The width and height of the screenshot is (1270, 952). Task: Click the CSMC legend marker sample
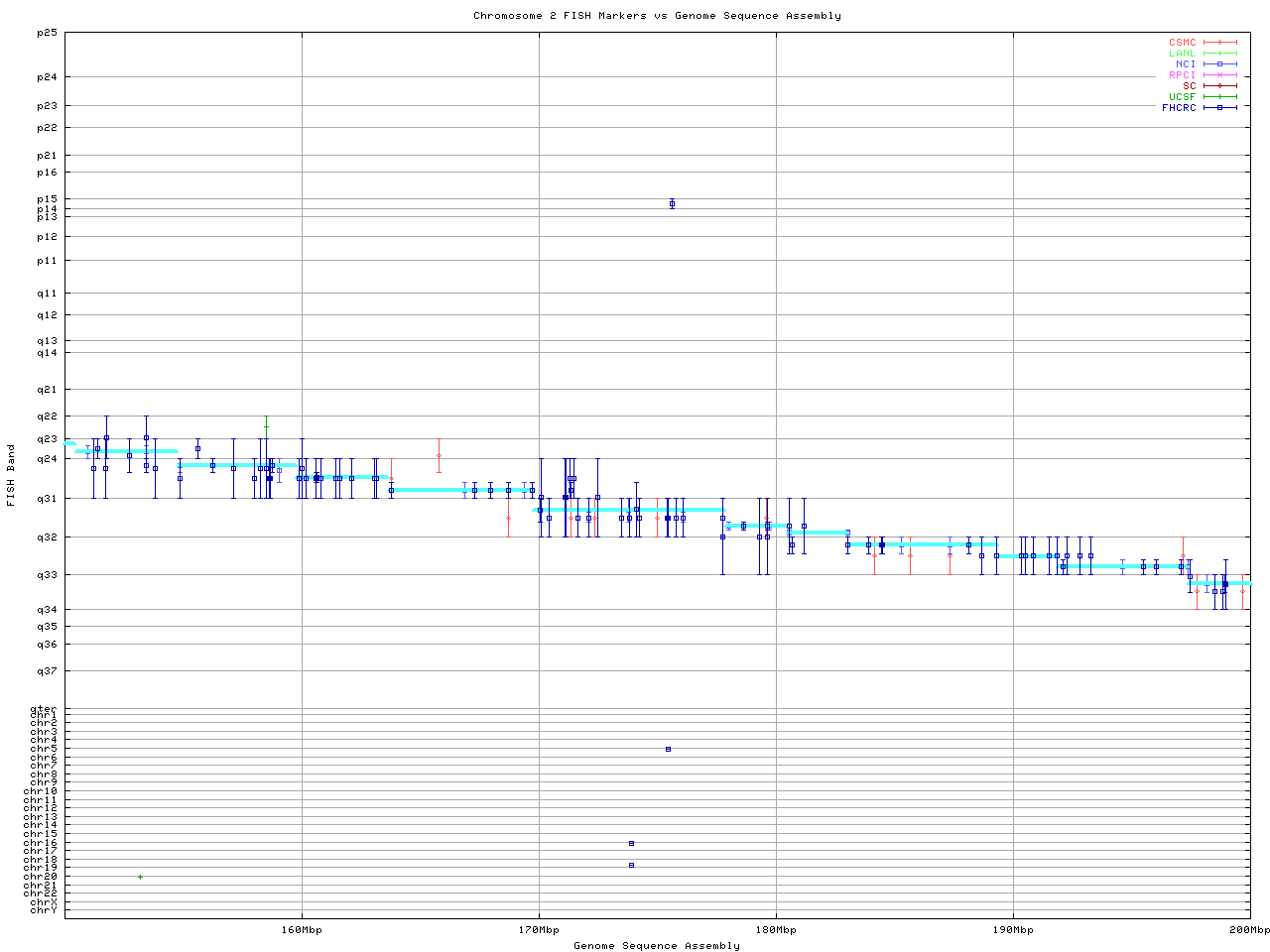click(1219, 43)
